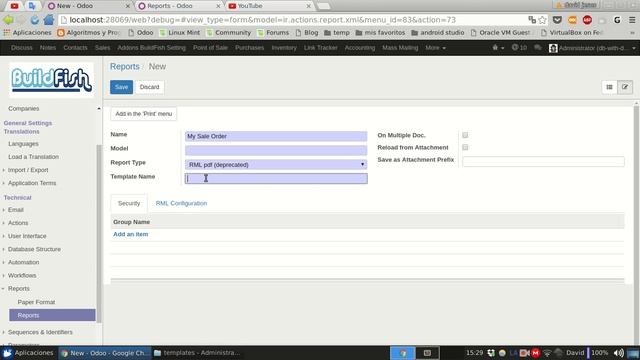
Task: Switch to form view icon
Action: 625,87
